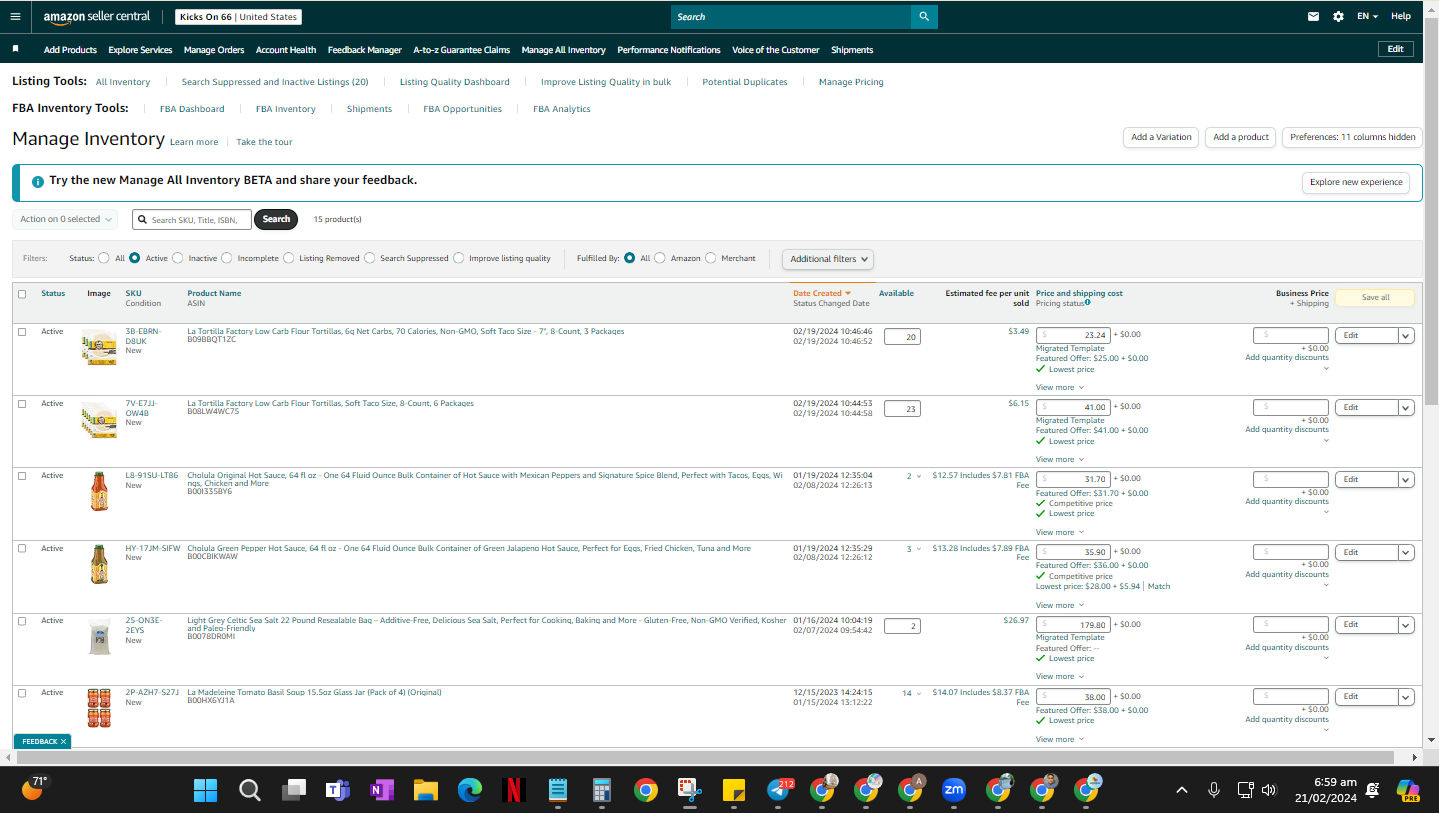Open the Windows Start menu
Screen dimensions: 1439x813
205,790
